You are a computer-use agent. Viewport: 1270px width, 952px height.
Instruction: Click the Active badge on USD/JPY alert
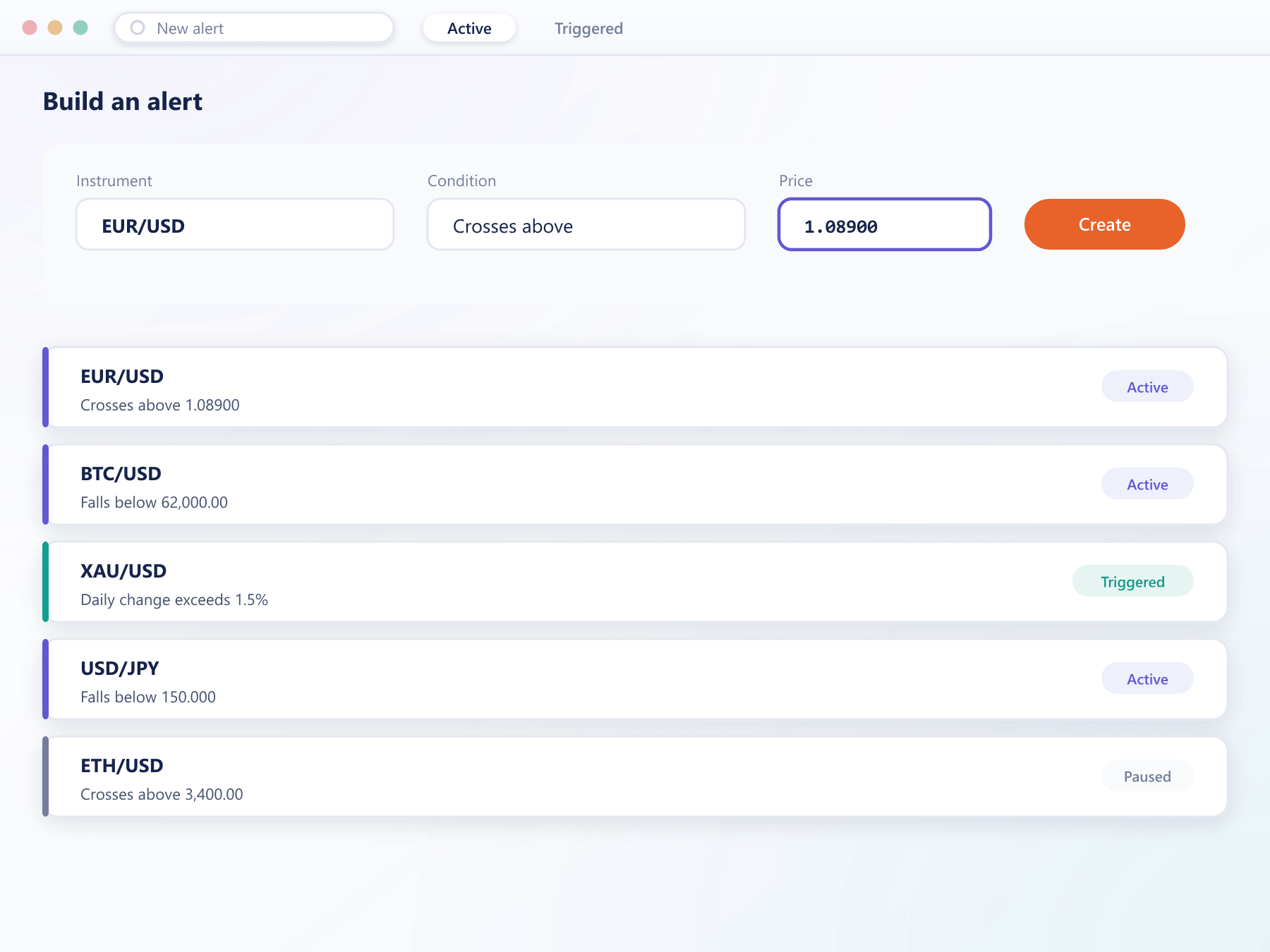point(1147,678)
